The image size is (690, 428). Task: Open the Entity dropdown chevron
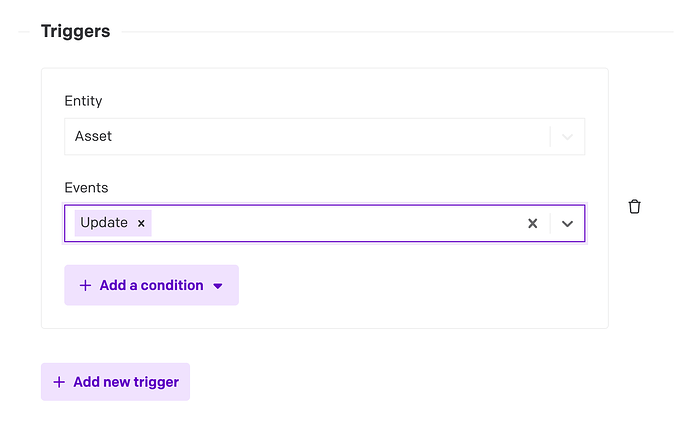tap(567, 137)
